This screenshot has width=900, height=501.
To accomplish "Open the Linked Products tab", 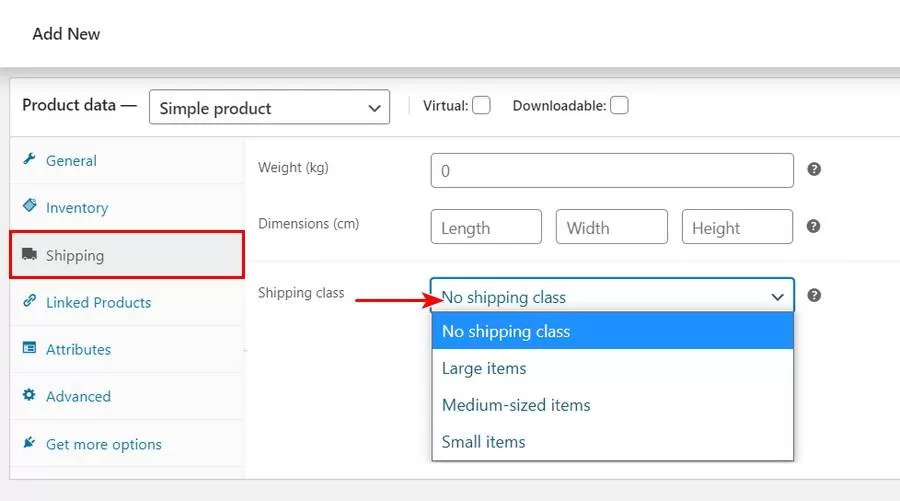I will [98, 302].
